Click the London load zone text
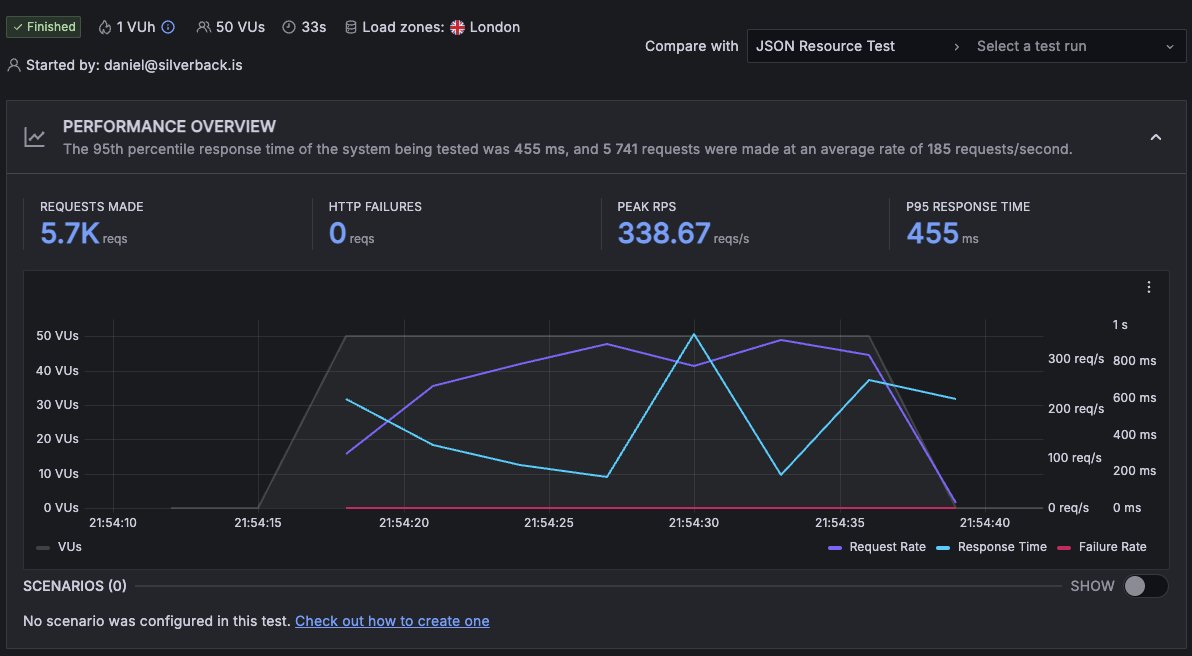This screenshot has height=656, width=1192. 495,27
